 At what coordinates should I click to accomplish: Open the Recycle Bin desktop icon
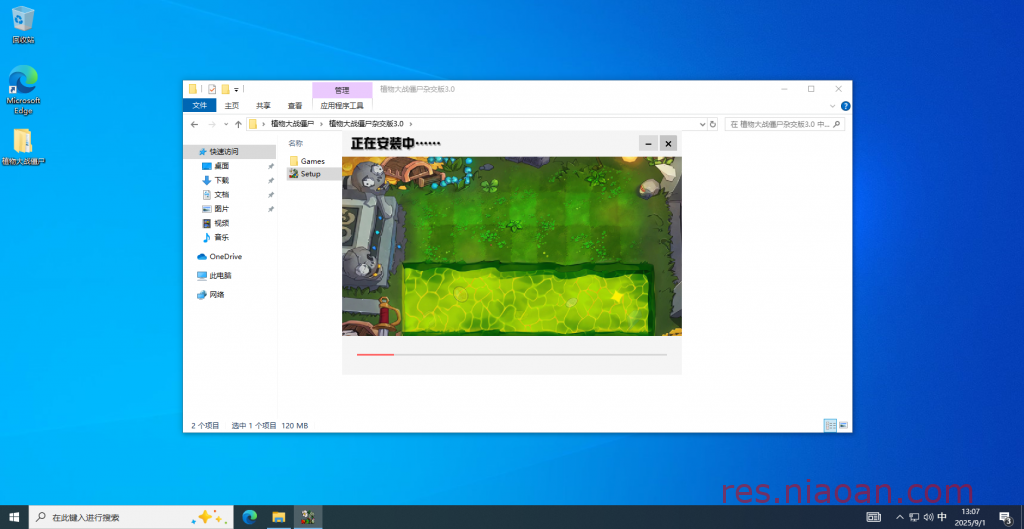pos(23,25)
